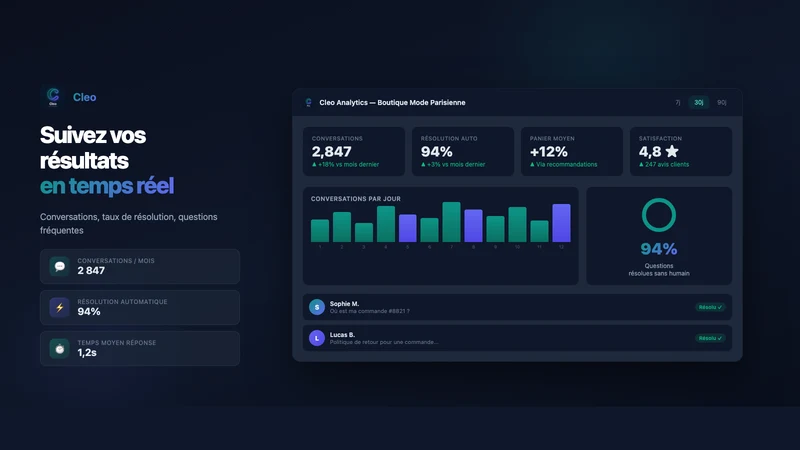Click the green bar for day 4
The height and width of the screenshot is (450, 800).
[x=386, y=224]
